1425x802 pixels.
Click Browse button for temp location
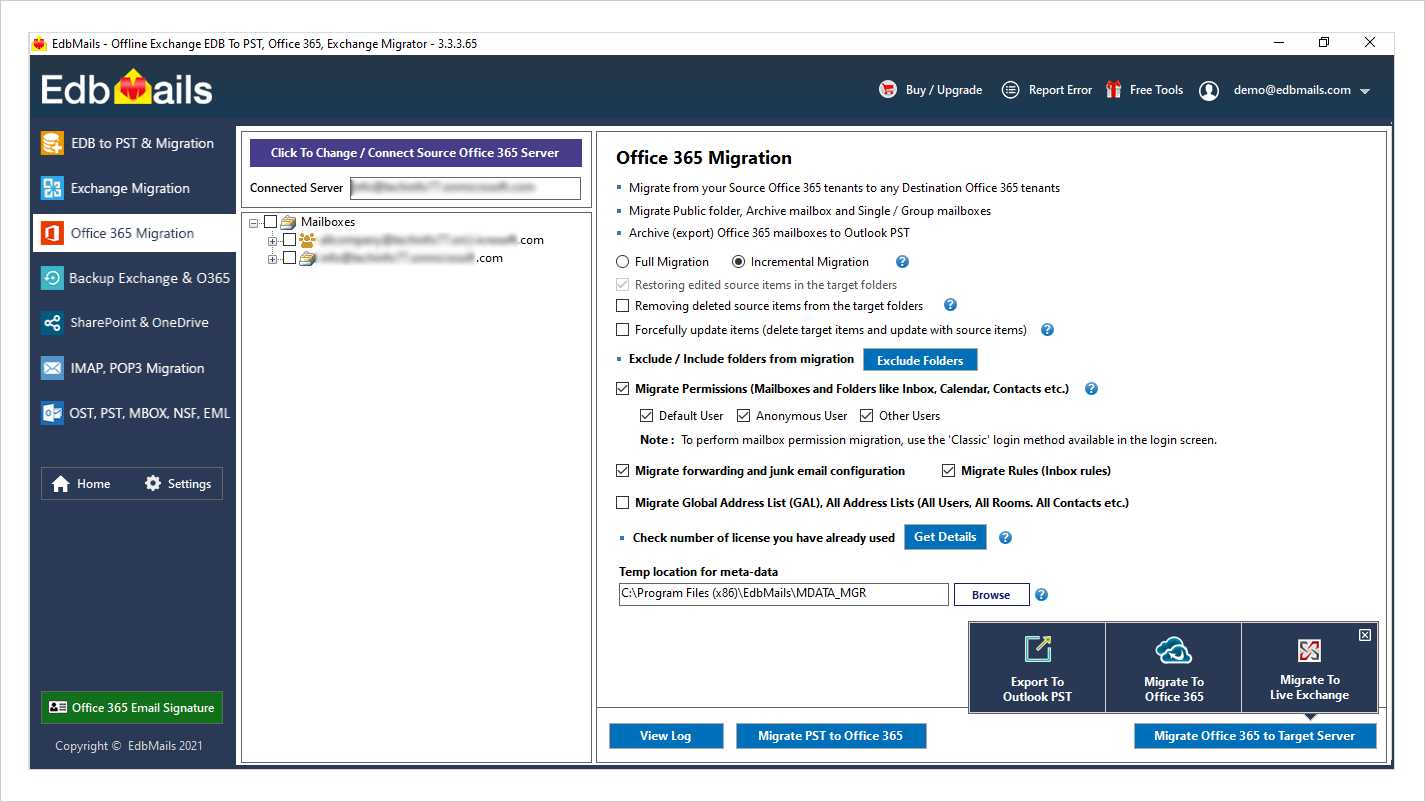coord(991,595)
